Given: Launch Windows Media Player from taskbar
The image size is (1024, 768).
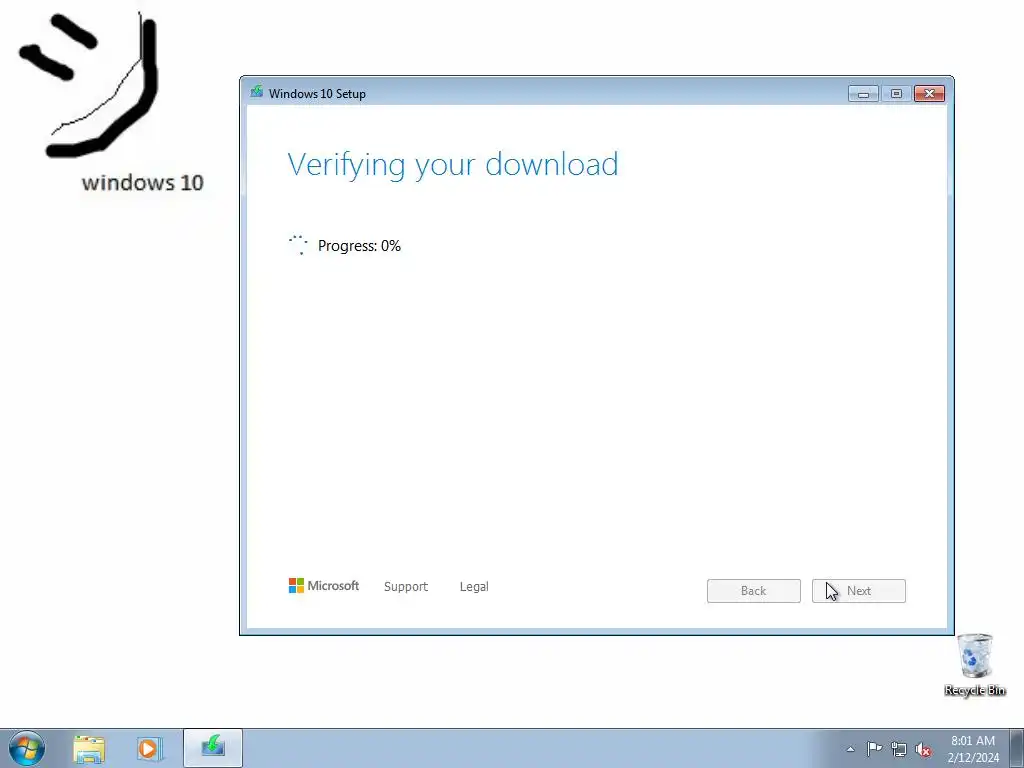Looking at the screenshot, I should coord(150,748).
